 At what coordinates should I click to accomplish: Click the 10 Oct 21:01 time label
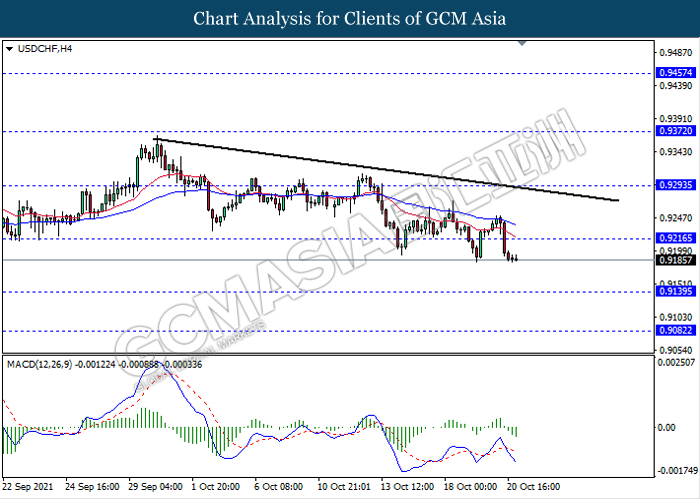click(x=344, y=487)
